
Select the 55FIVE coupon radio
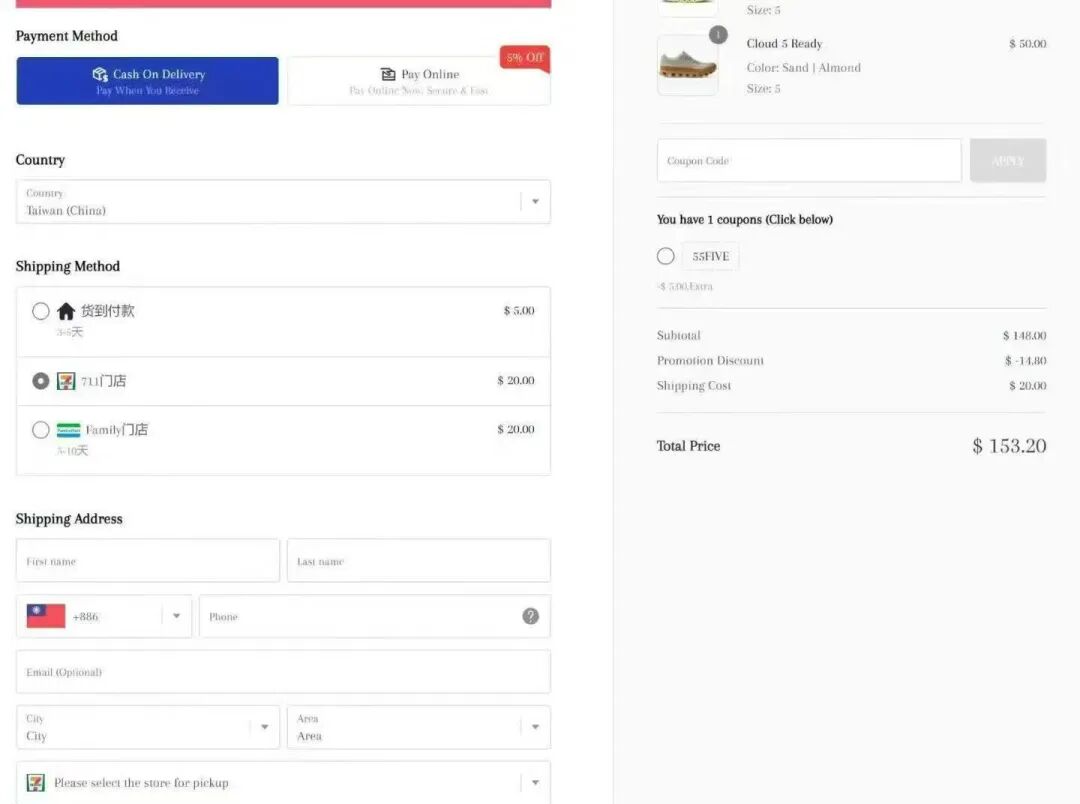665,256
